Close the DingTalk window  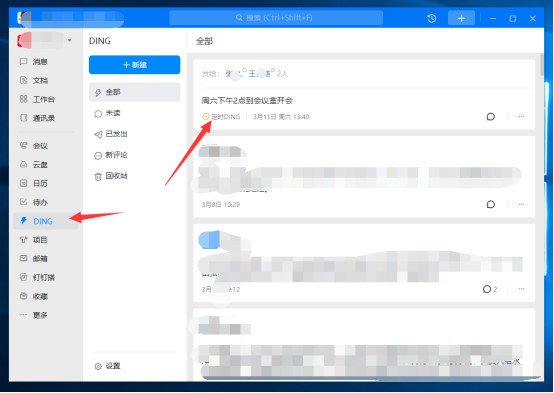532,18
